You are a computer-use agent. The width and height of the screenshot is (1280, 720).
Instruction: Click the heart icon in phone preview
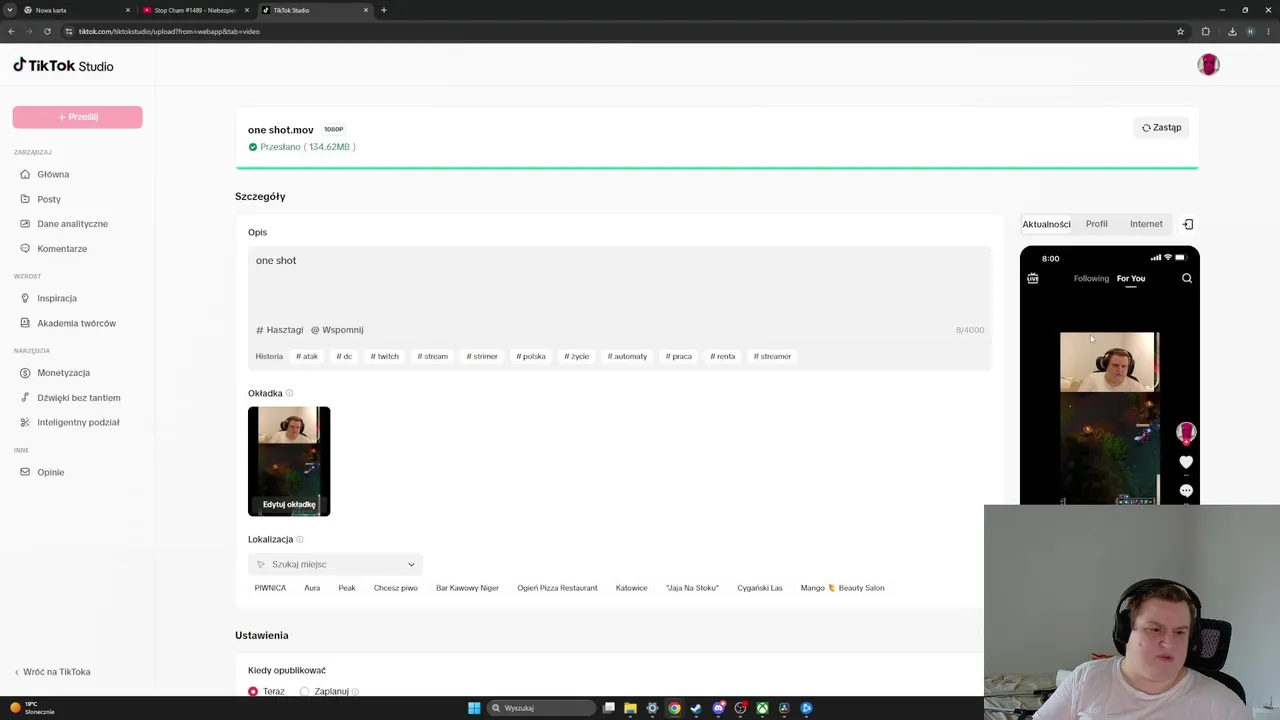pos(1186,462)
